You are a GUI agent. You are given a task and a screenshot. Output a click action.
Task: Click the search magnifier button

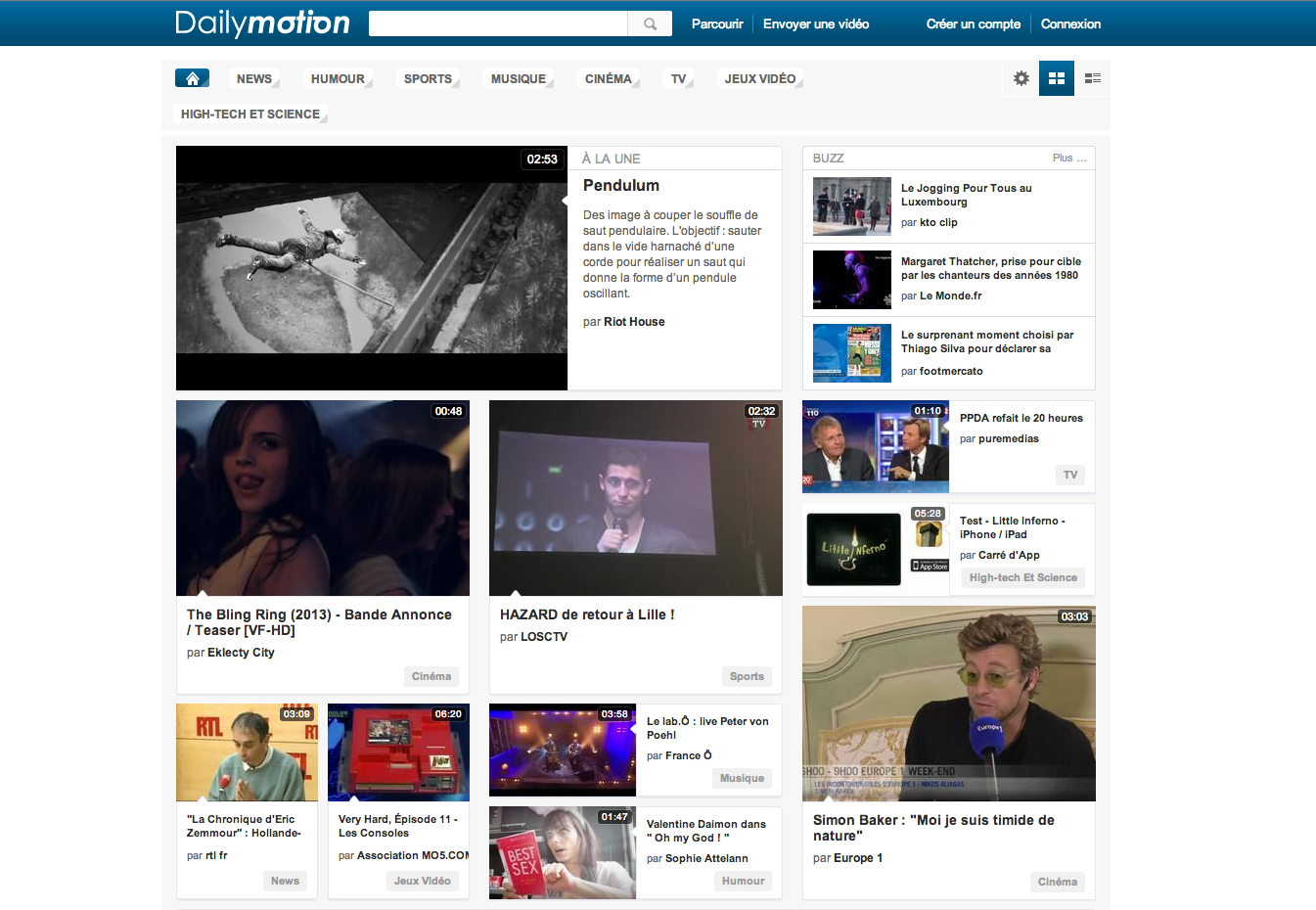pos(650,23)
